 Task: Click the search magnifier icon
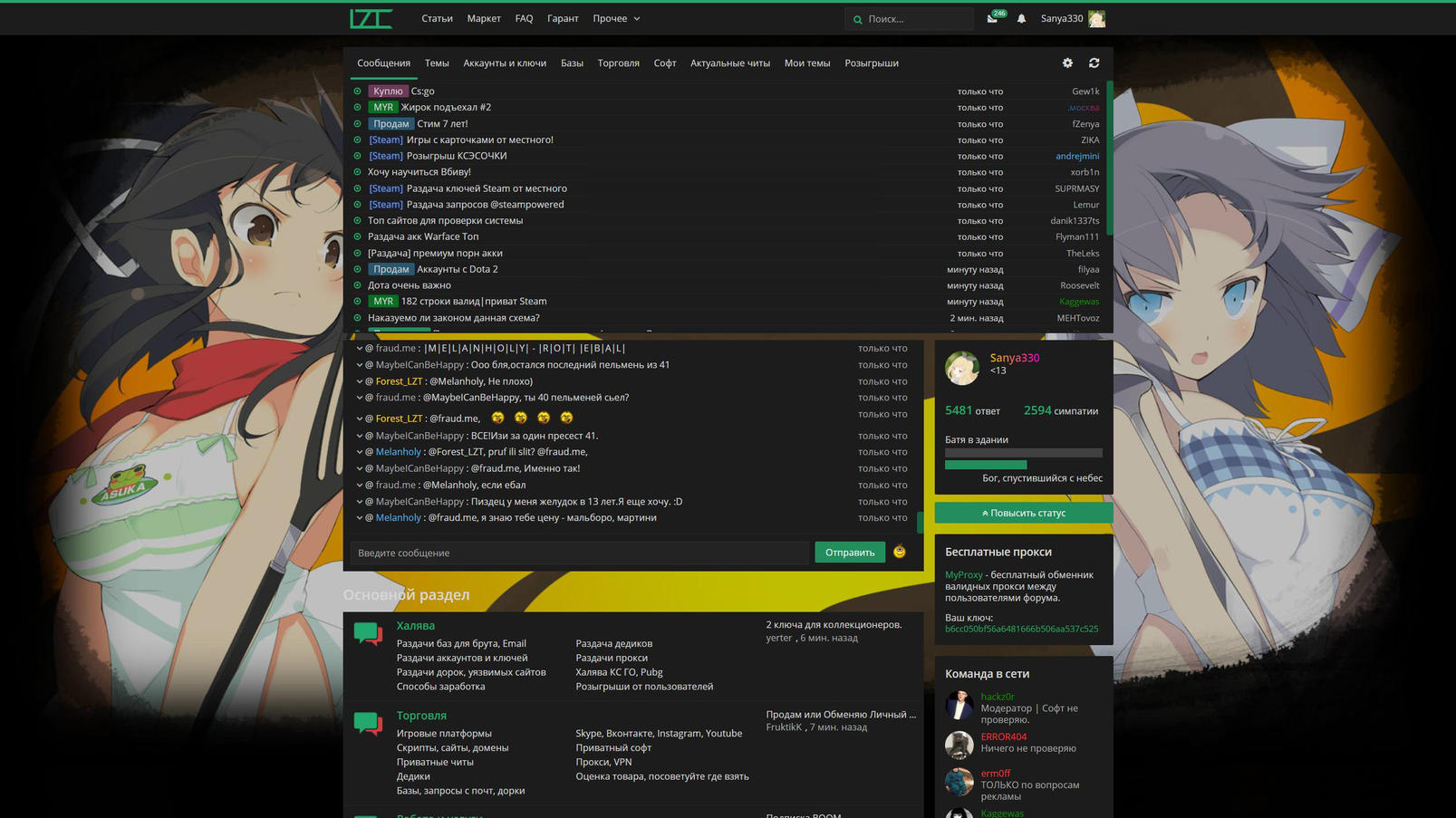[x=858, y=19]
